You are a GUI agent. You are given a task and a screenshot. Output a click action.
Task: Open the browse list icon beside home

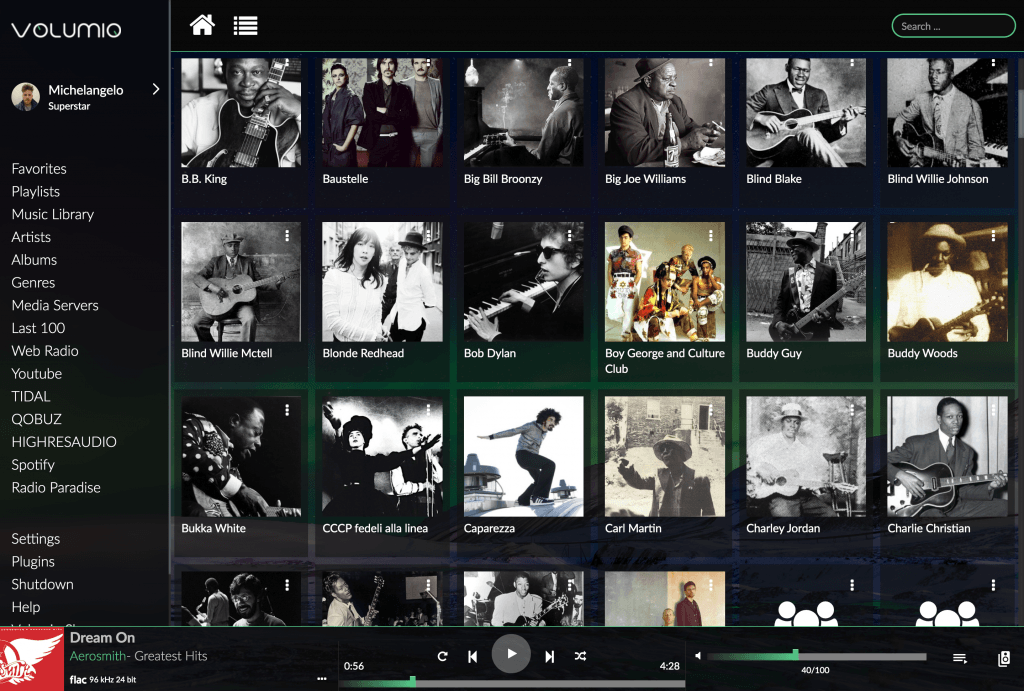(x=246, y=25)
